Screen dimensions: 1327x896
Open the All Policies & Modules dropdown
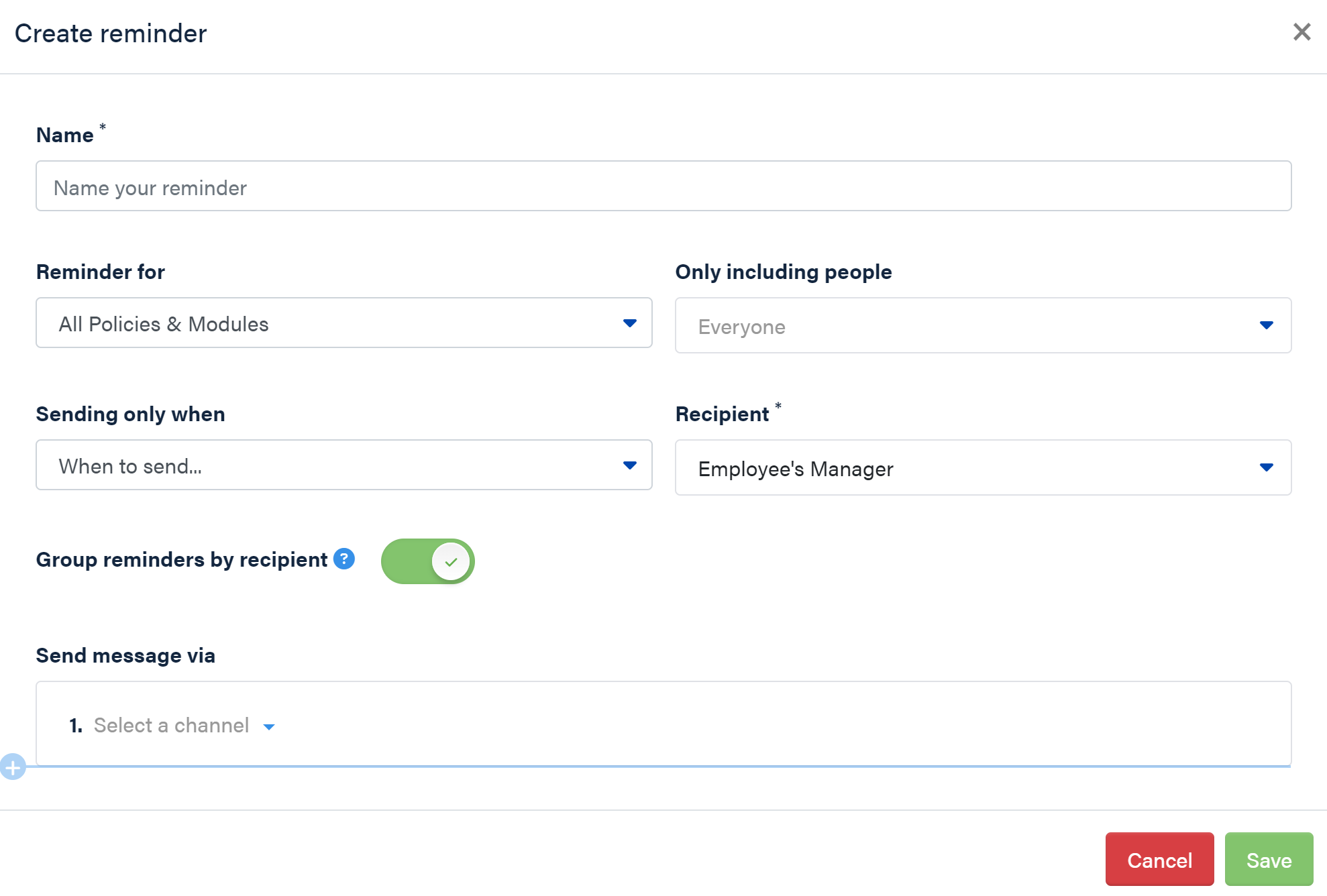coord(343,323)
